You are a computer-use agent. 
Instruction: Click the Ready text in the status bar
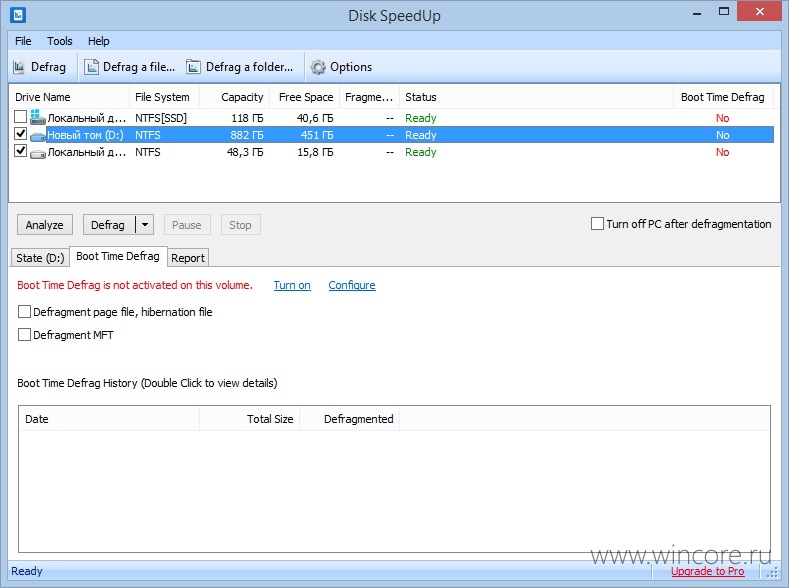point(27,571)
